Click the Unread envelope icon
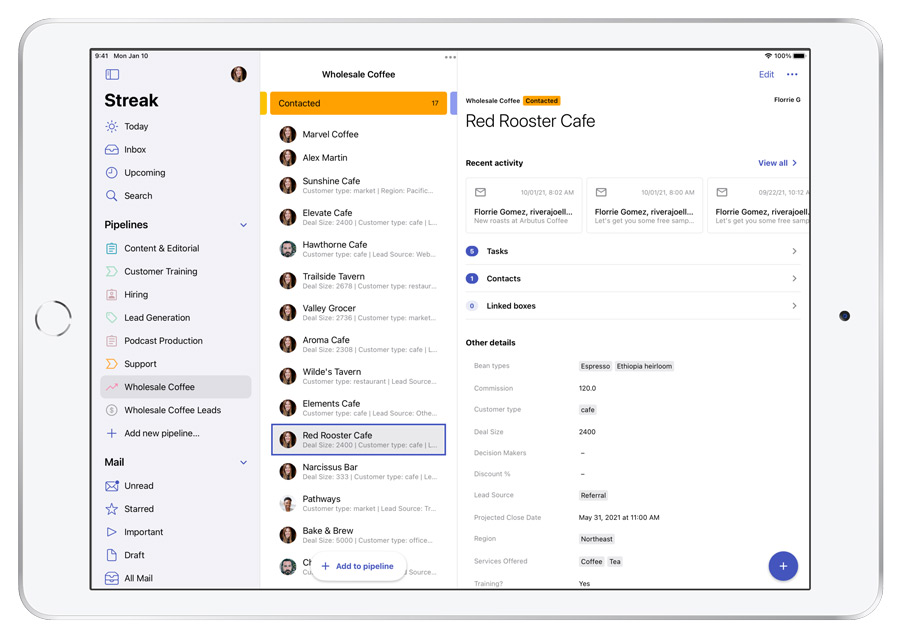The width and height of the screenshot is (900, 638). coord(111,486)
